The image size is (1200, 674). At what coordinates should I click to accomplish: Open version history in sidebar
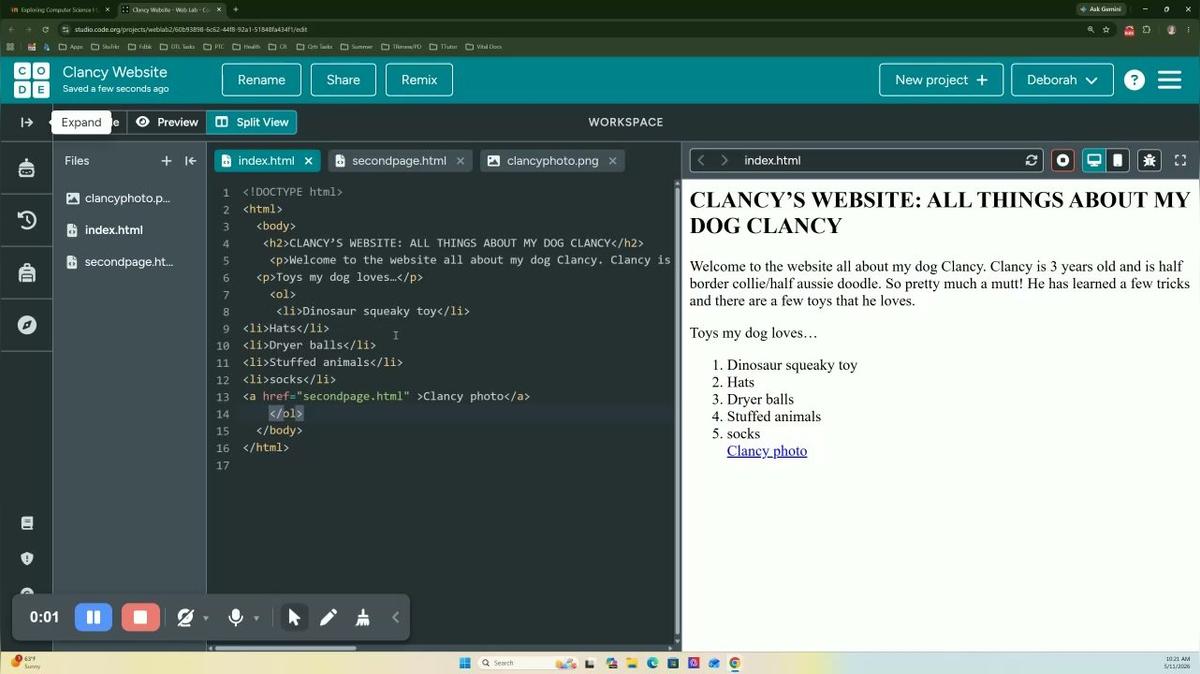tap(27, 220)
